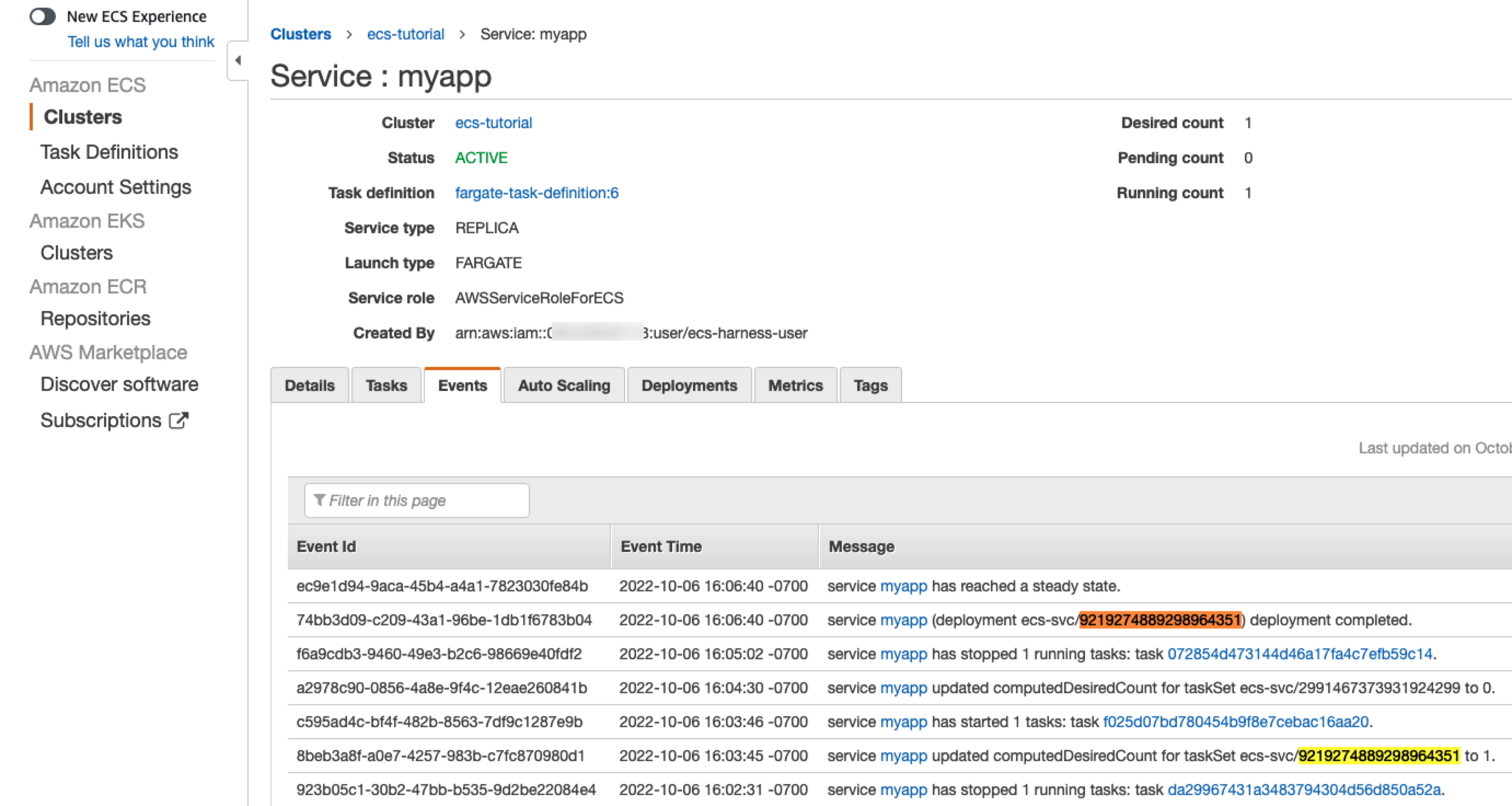Click Tell us what you think link
Image resolution: width=1512 pixels, height=806 pixels.
(141, 42)
